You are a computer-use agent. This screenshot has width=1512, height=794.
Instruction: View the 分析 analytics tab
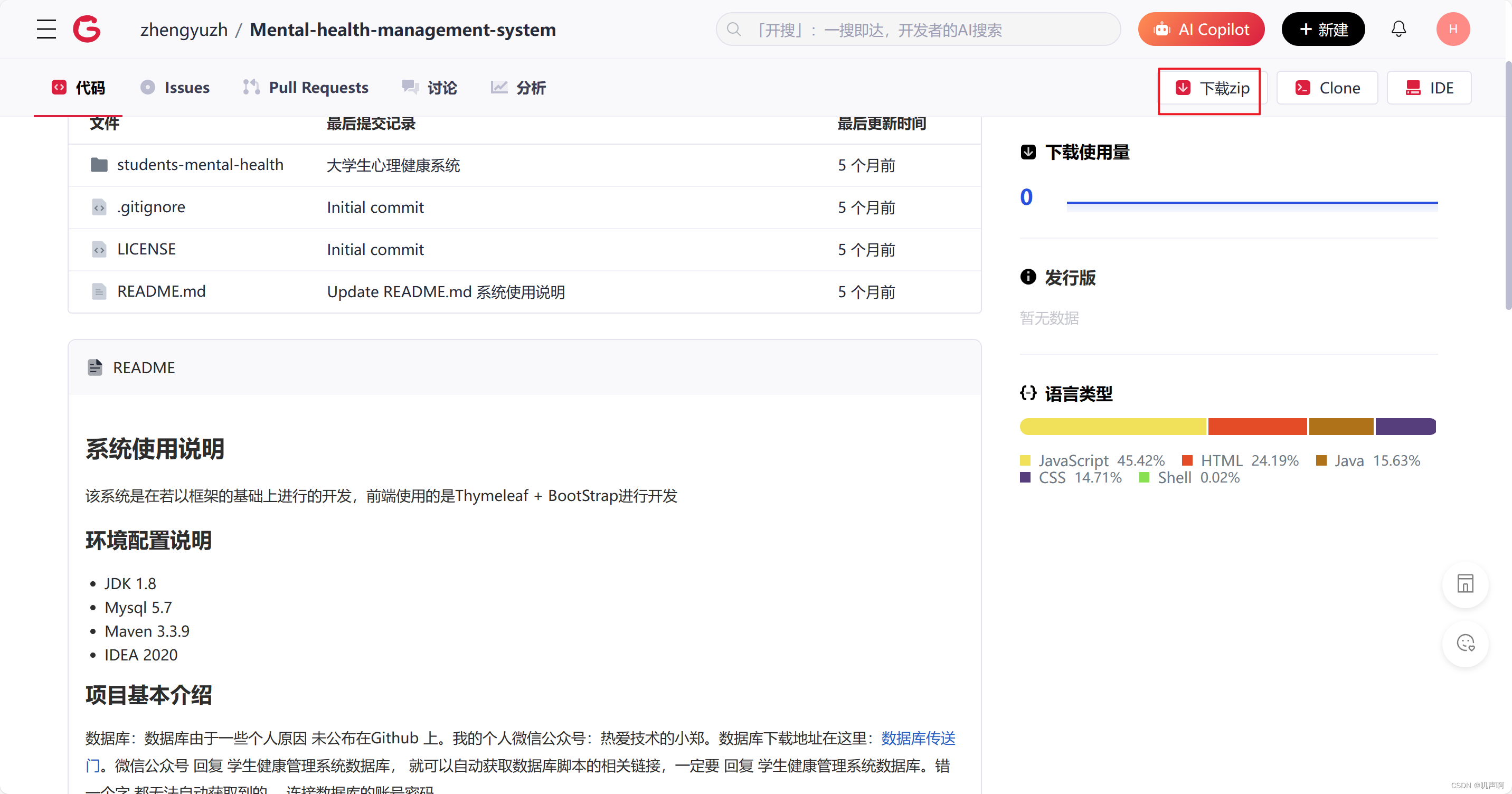pyautogui.click(x=518, y=87)
